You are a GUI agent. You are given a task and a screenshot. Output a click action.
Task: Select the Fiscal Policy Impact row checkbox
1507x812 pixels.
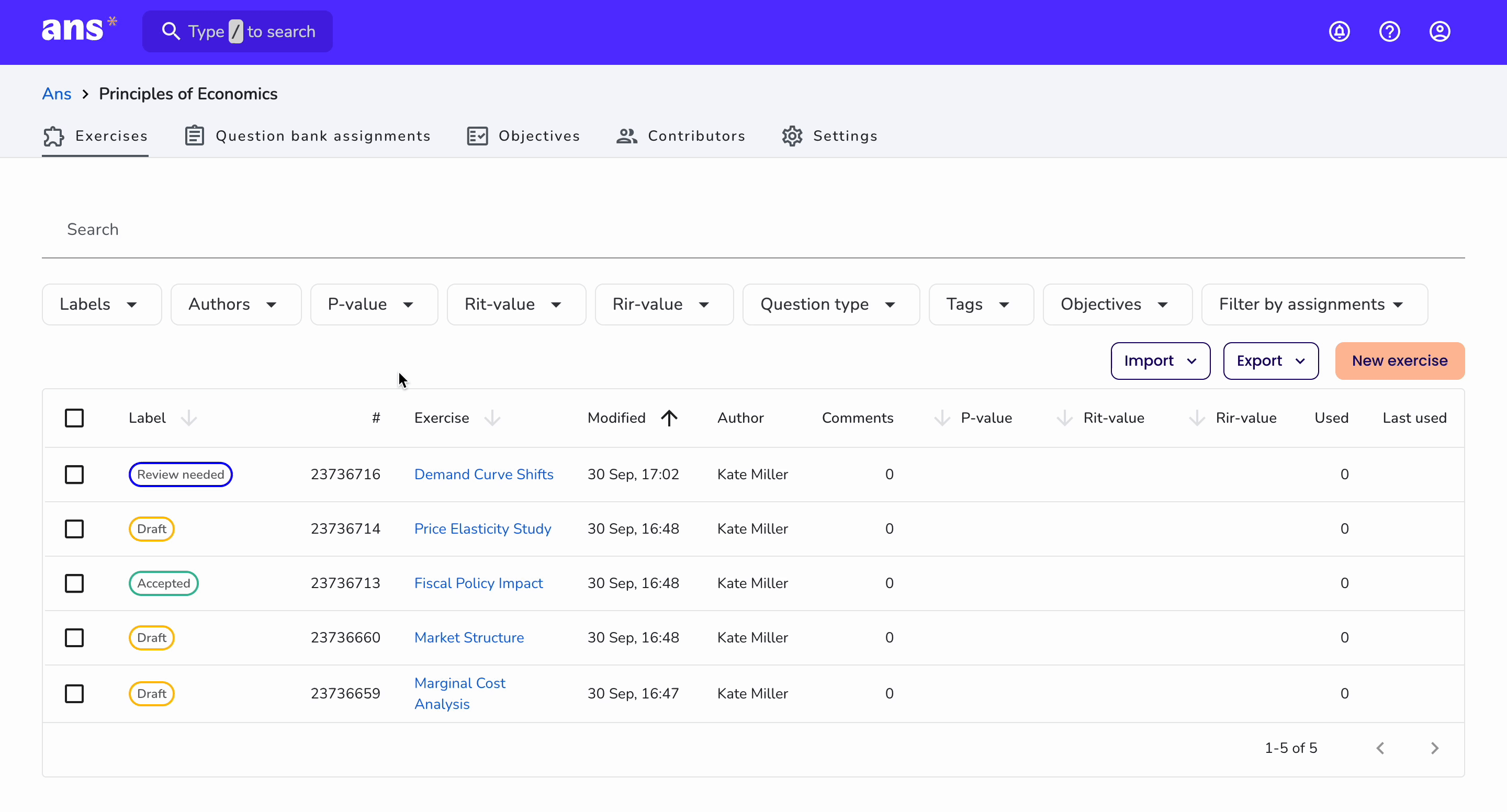(74, 583)
